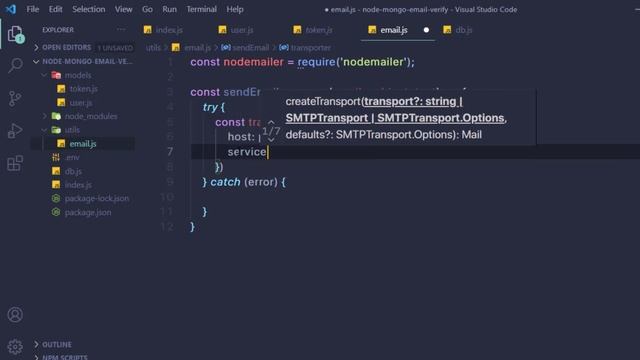Open the Help menu

tap(235, 9)
